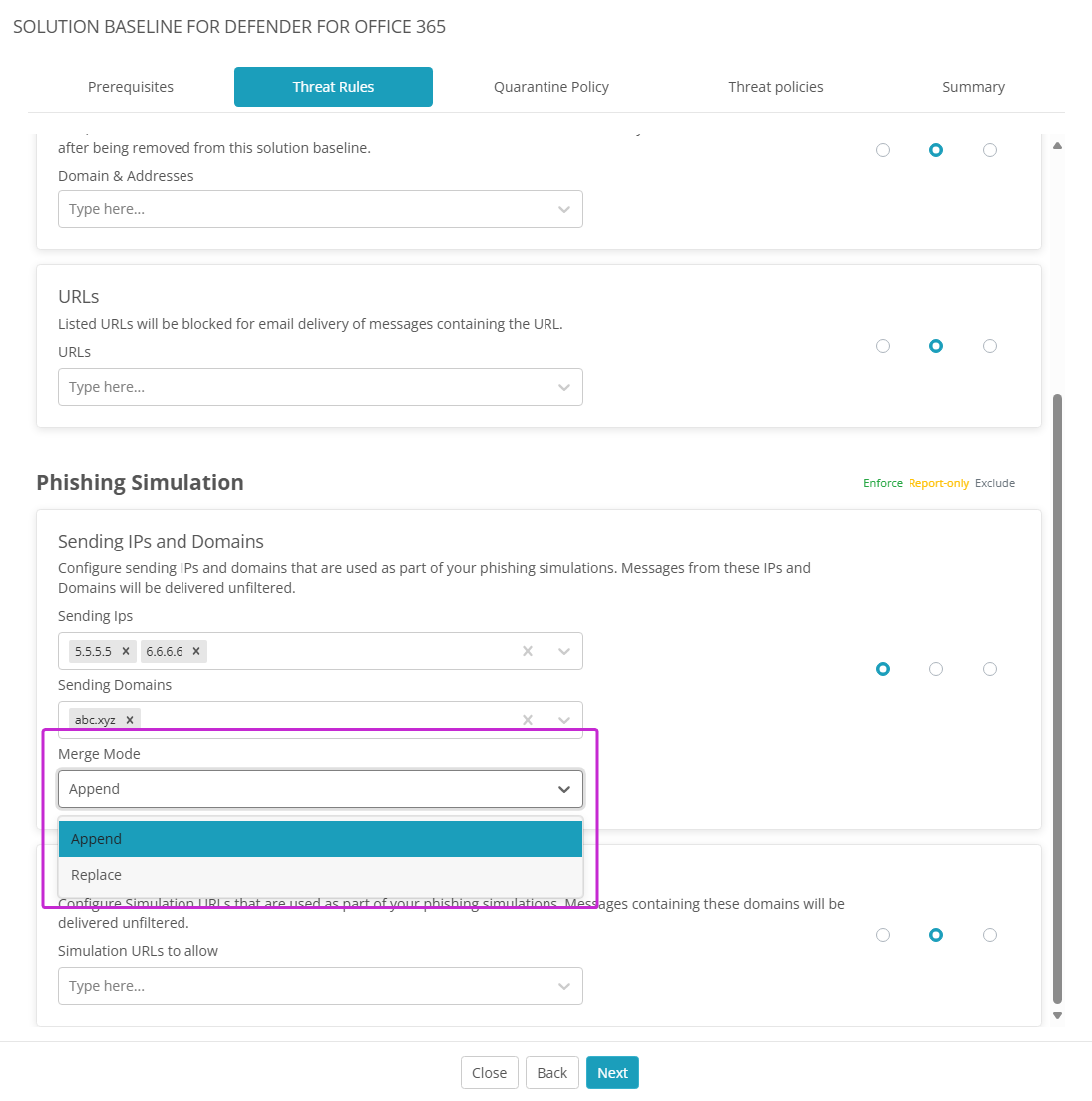The width and height of the screenshot is (1092, 1101).
Task: Clear all Sending Domains entries
Action: pos(528,719)
